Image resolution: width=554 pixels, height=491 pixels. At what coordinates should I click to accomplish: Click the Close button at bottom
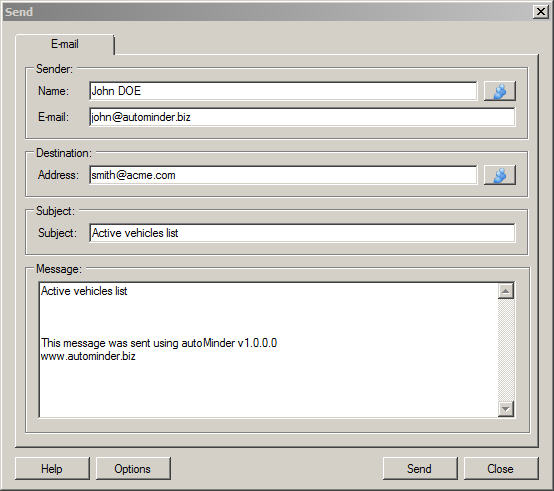pyautogui.click(x=501, y=468)
